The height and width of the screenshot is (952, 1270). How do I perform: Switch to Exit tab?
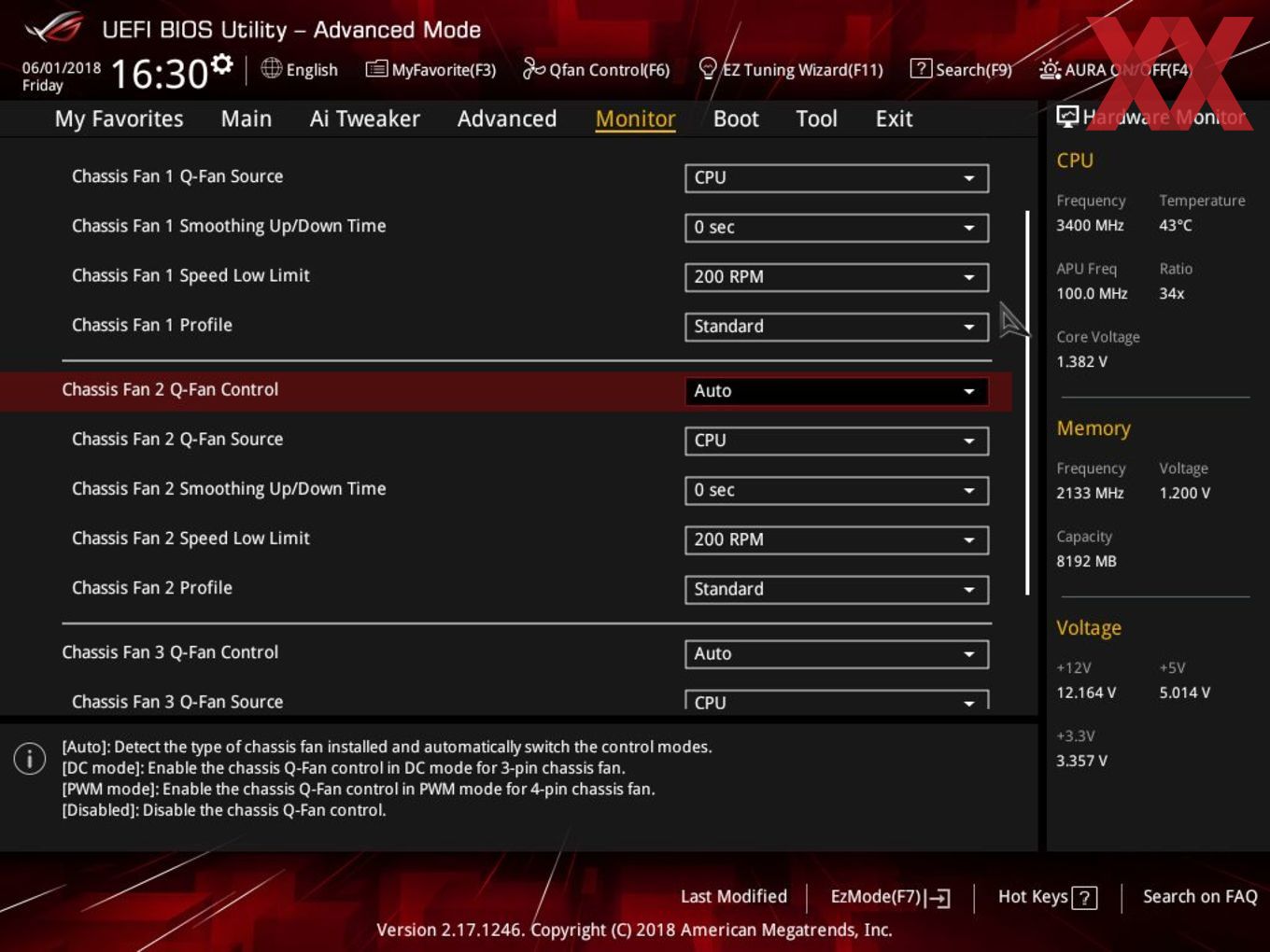(x=894, y=119)
